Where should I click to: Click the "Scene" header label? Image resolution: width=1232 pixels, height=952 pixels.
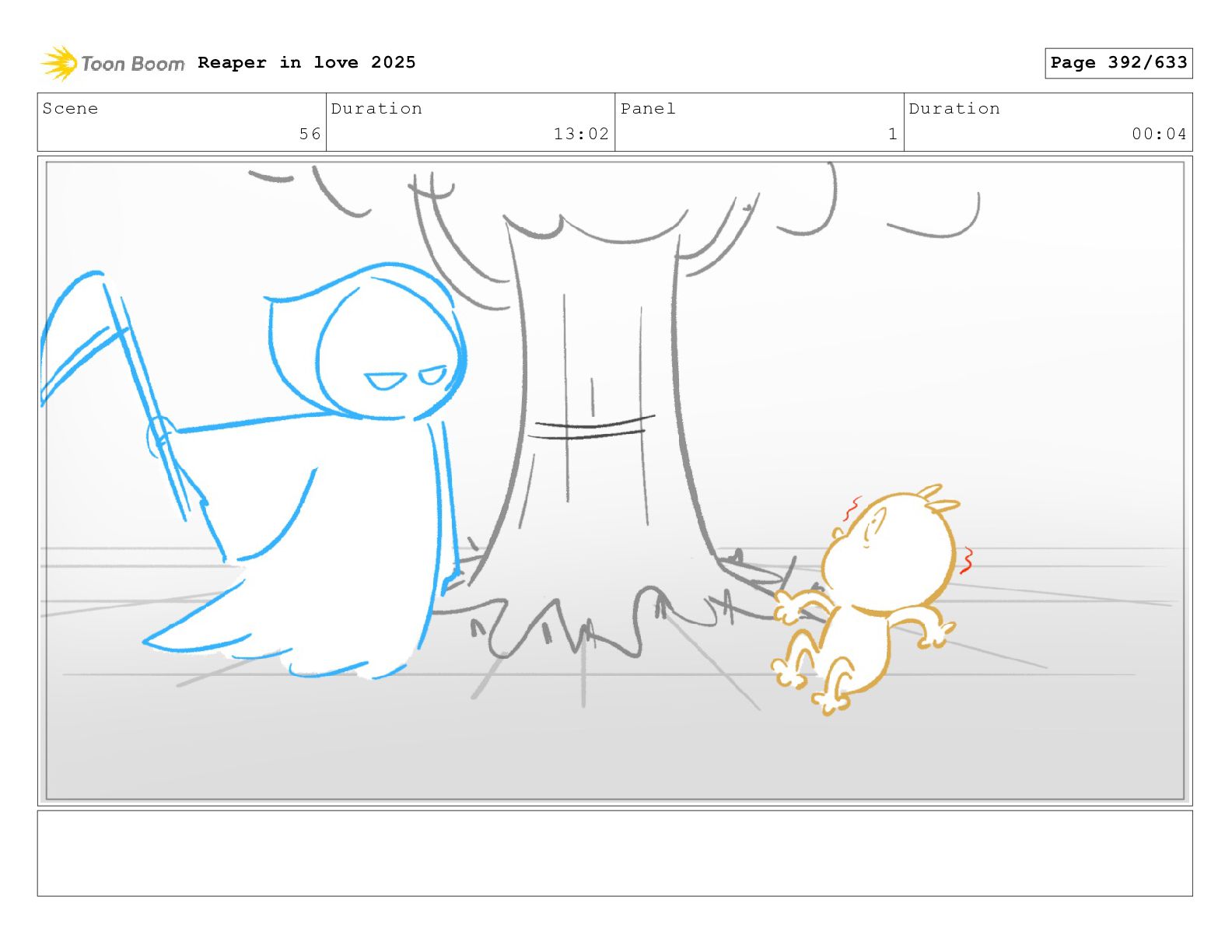click(71, 109)
